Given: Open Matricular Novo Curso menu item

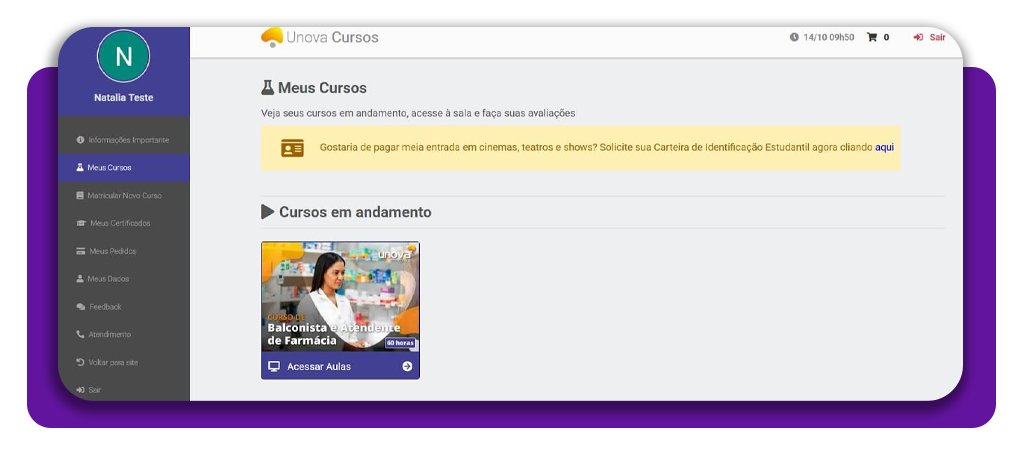Looking at the screenshot, I should click(x=123, y=195).
